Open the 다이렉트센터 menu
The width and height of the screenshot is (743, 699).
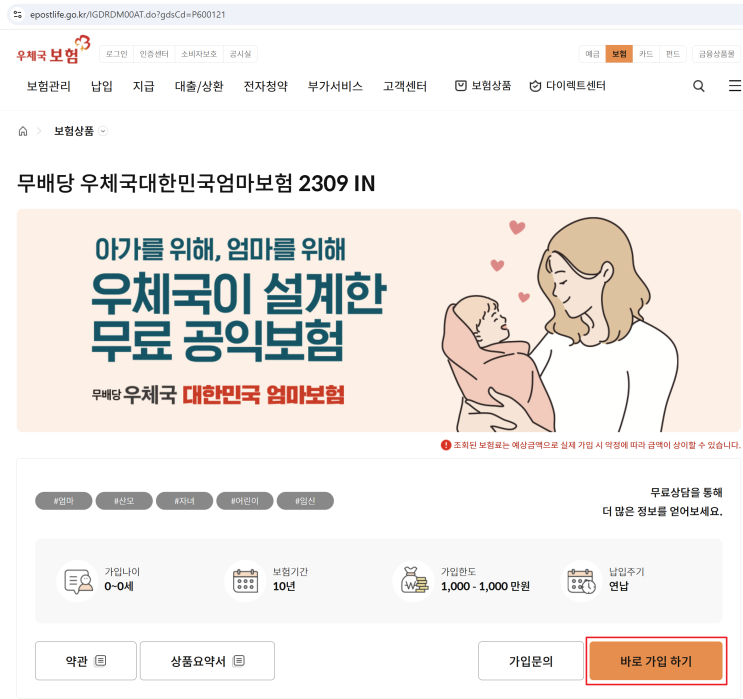[x=567, y=86]
